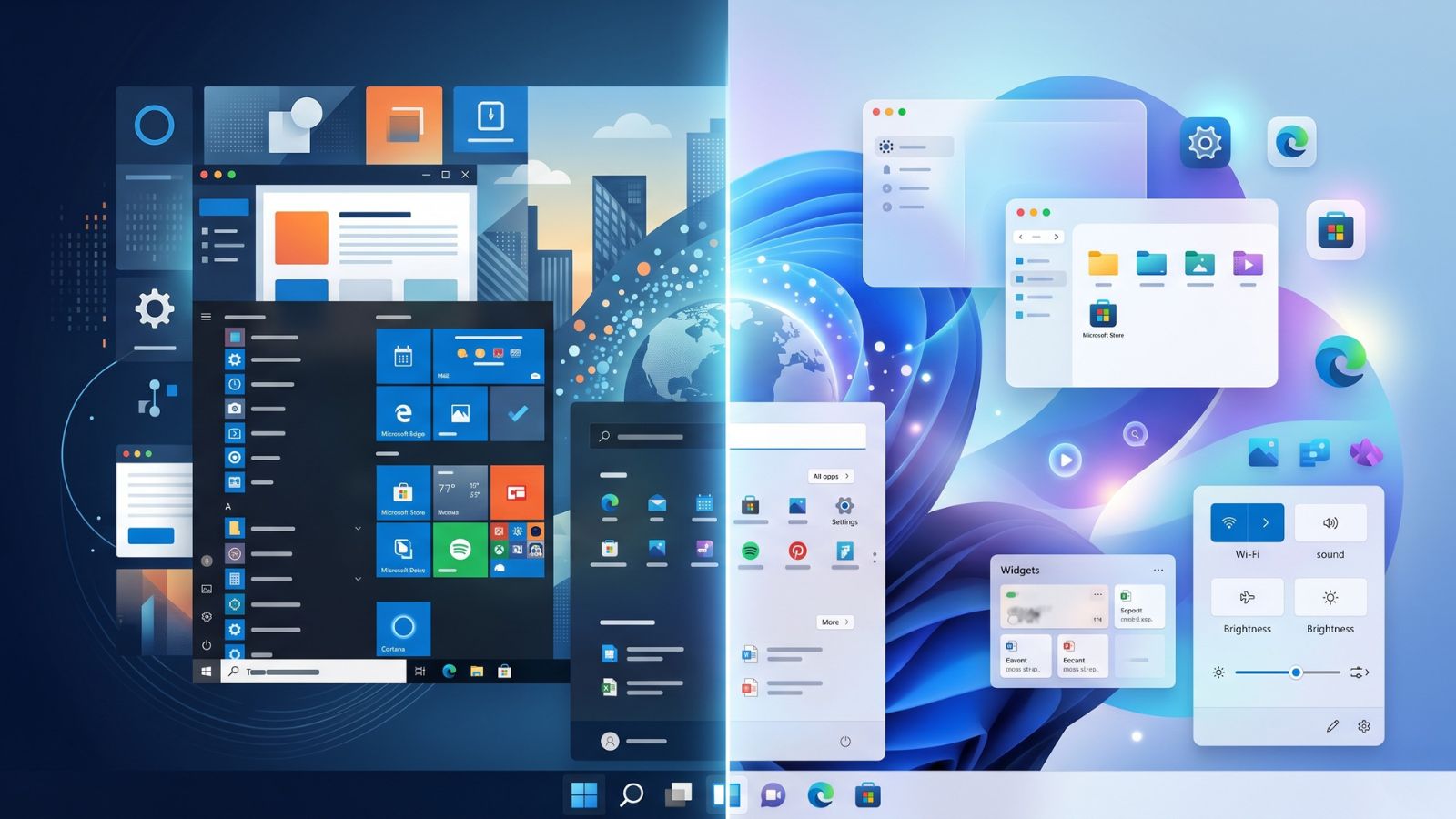1456x819 pixels.
Task: Open the Calendar icon in Windows 11 Start
Action: (704, 503)
